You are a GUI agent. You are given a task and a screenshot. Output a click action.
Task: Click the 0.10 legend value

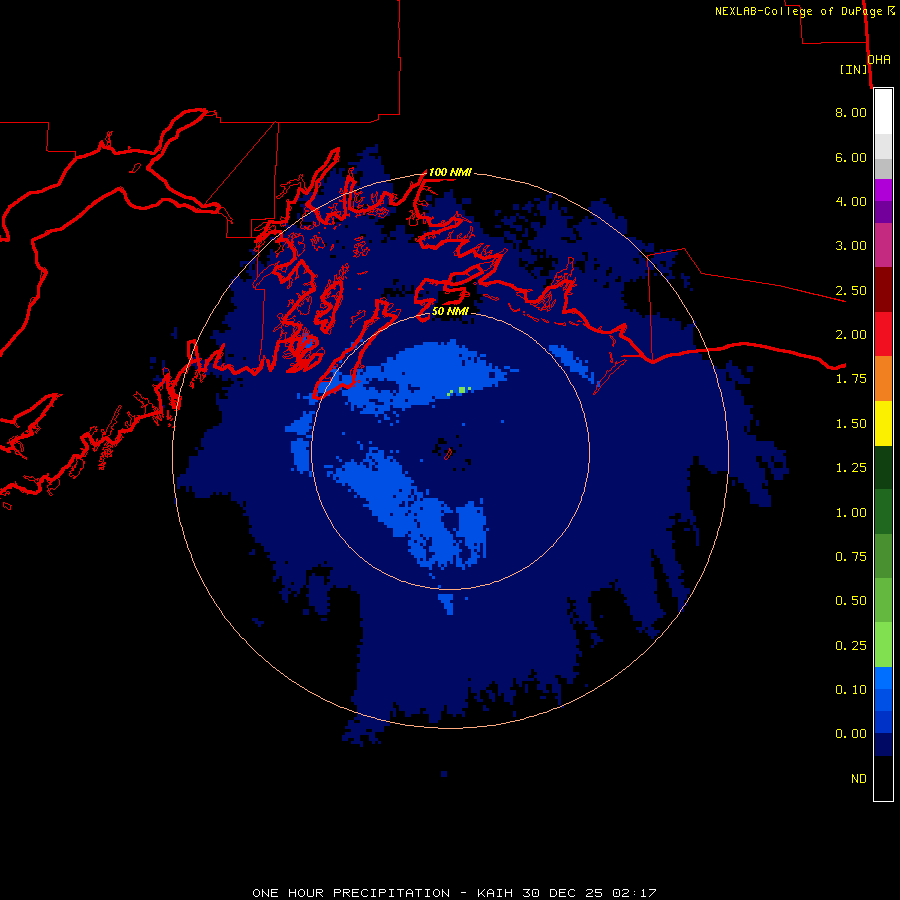(x=851, y=690)
